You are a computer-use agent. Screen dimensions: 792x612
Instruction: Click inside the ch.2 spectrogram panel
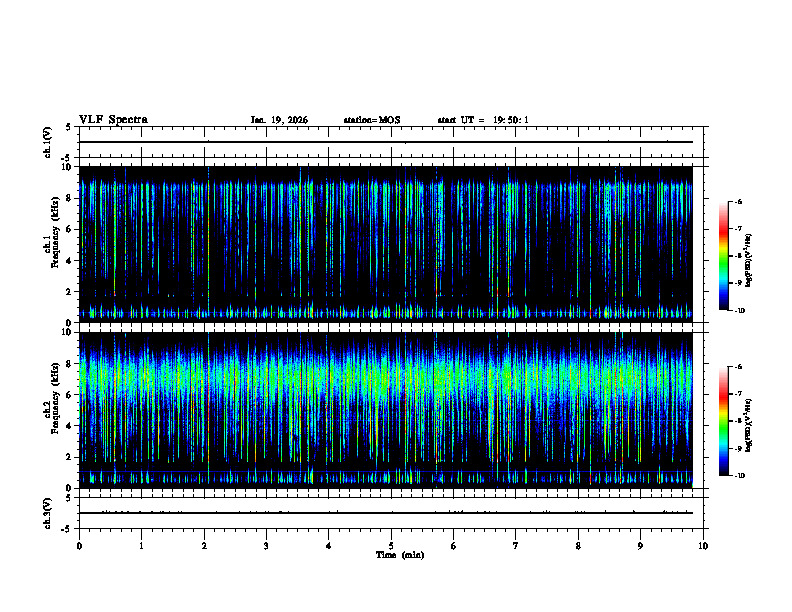point(386,410)
